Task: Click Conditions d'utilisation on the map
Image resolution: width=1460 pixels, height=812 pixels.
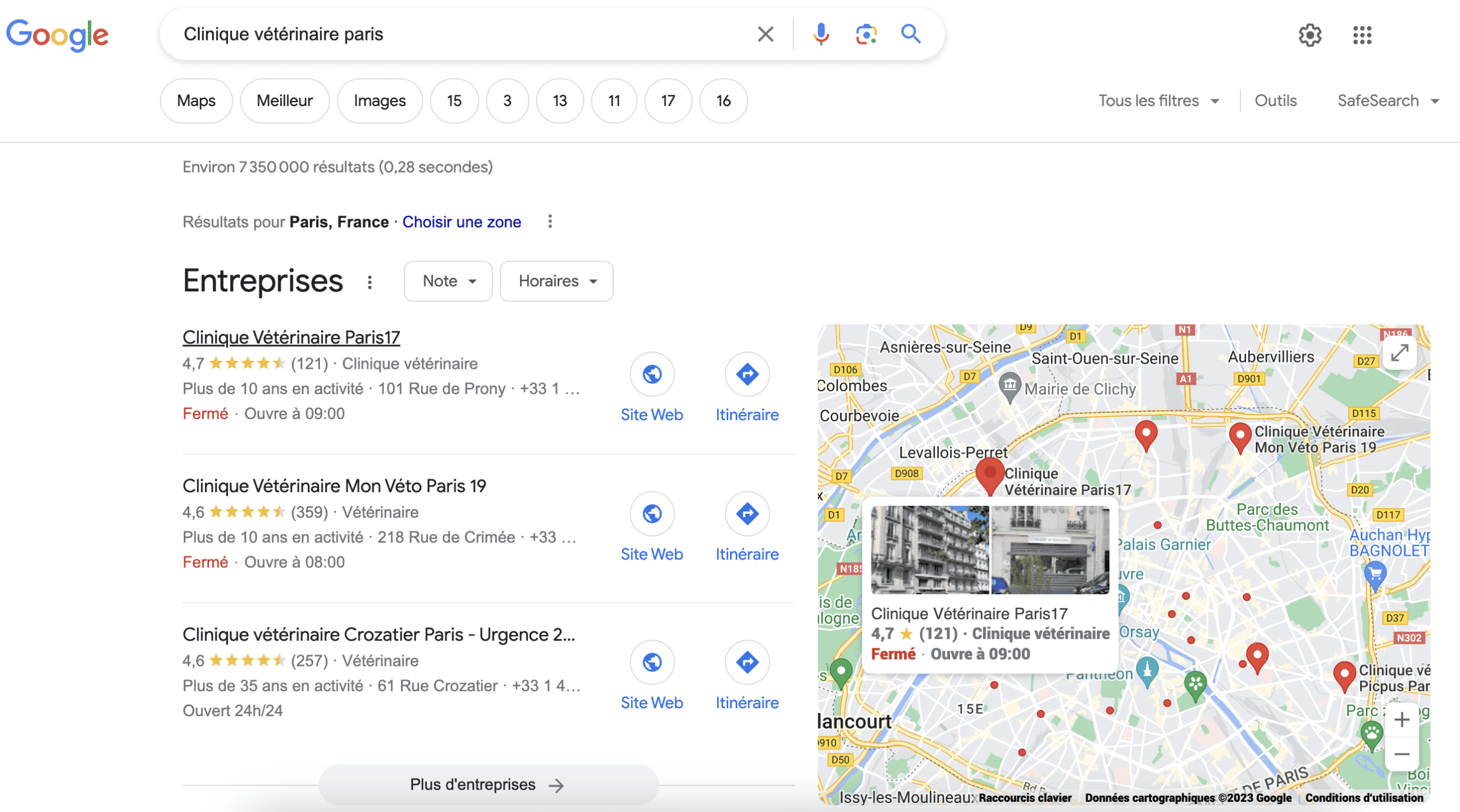Action: point(1364,798)
